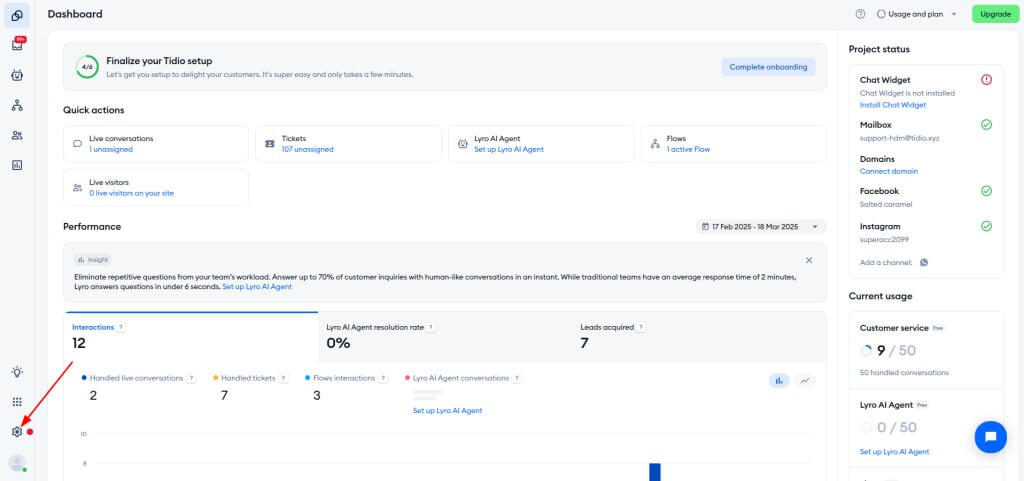Click the help question mark icon

tap(860, 14)
